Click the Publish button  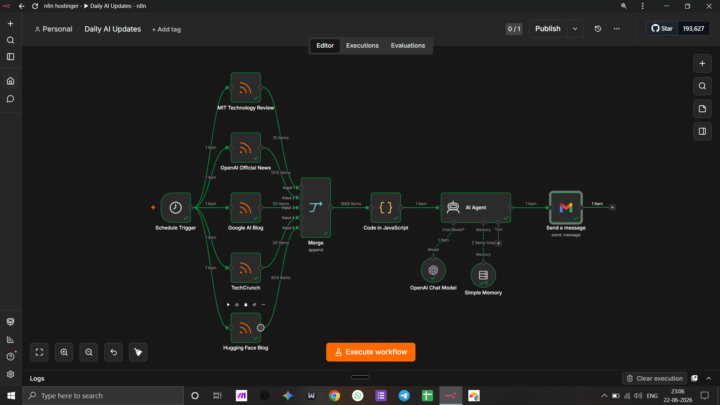[548, 28]
